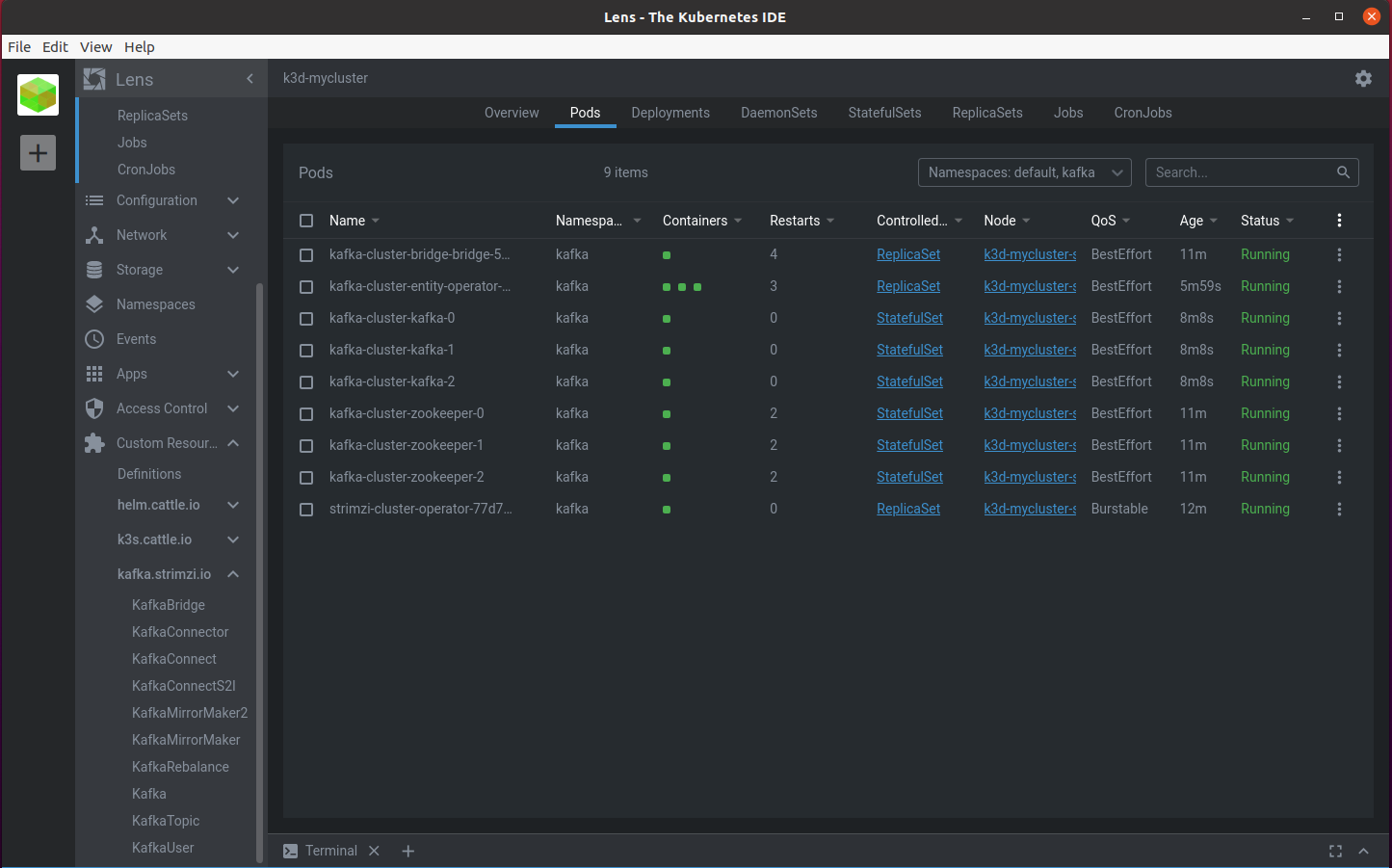The image size is (1392, 868).
Task: Expand the Apps section chevron
Action: click(x=233, y=374)
